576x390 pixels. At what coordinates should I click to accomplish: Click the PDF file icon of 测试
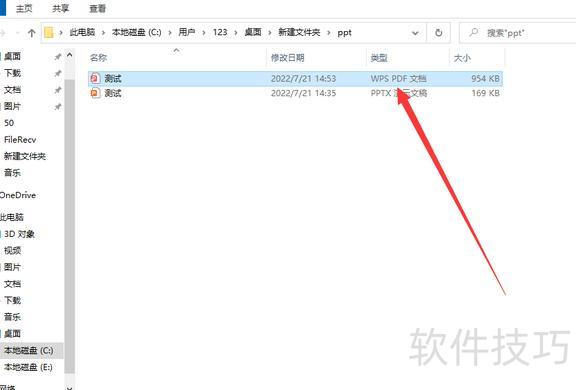[x=95, y=78]
